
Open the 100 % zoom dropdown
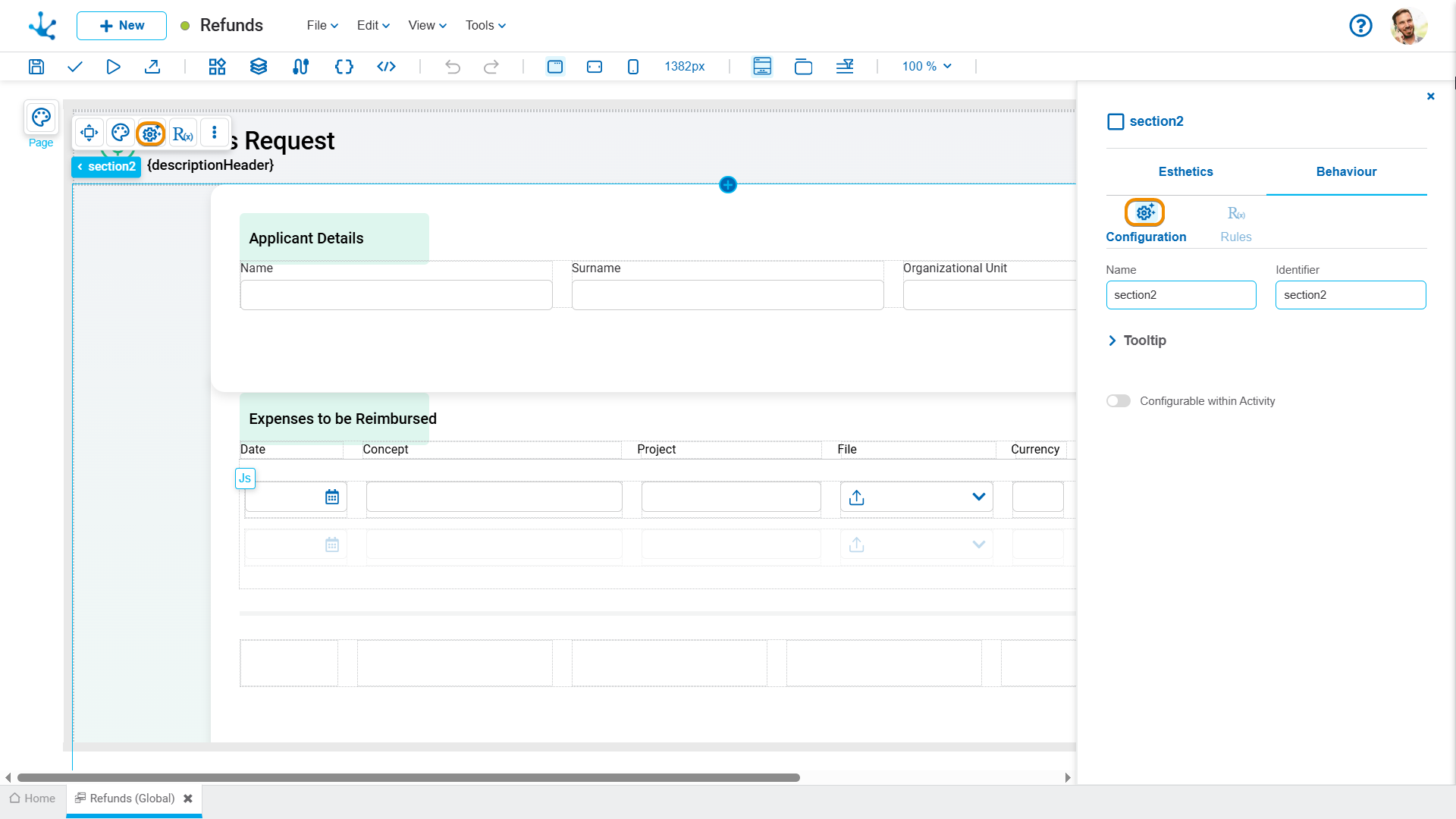click(x=926, y=67)
